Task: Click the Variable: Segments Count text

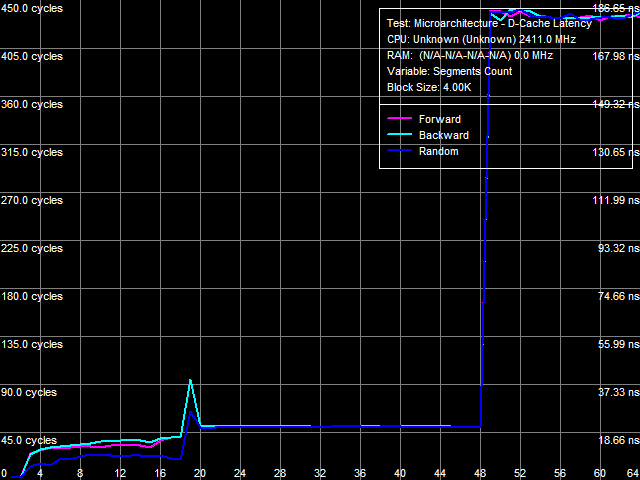Action: (449, 72)
